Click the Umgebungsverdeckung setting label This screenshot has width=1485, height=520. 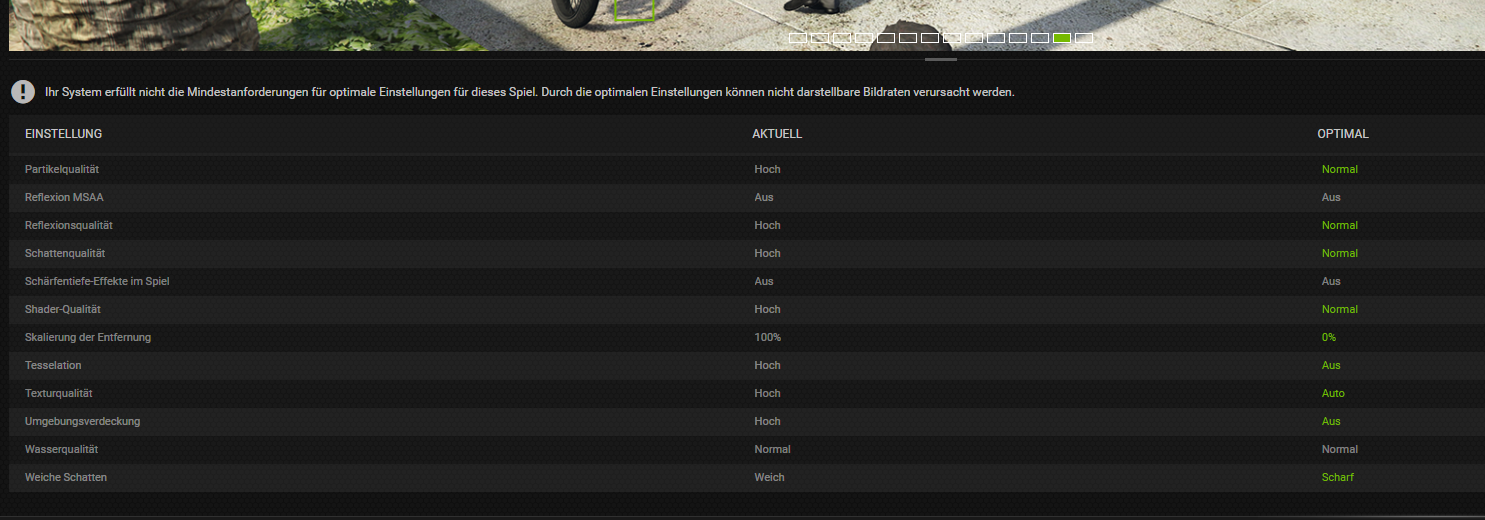coord(82,421)
